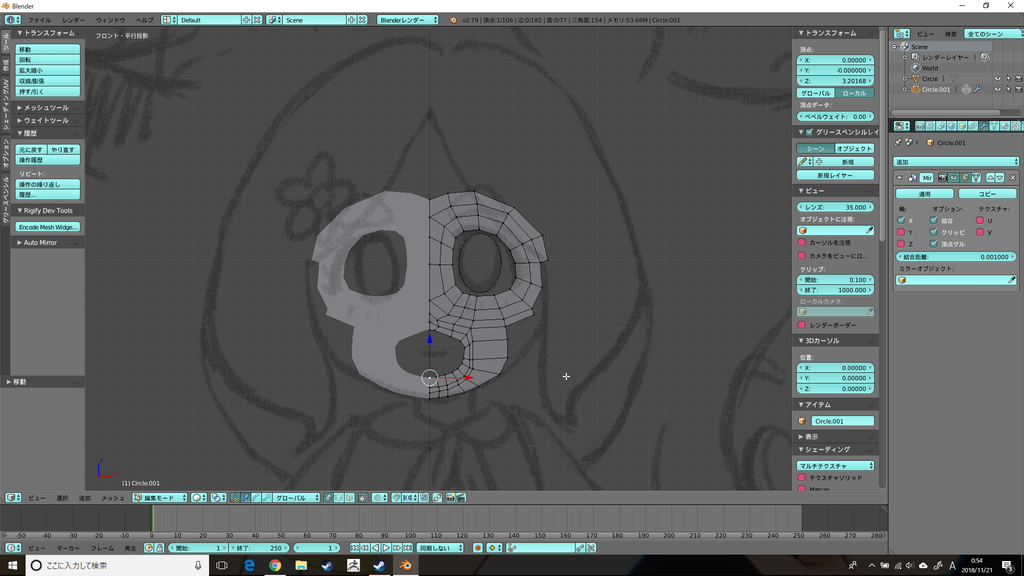Add a new scene with plus icon
The width and height of the screenshot is (1024, 576).
click(351, 20)
